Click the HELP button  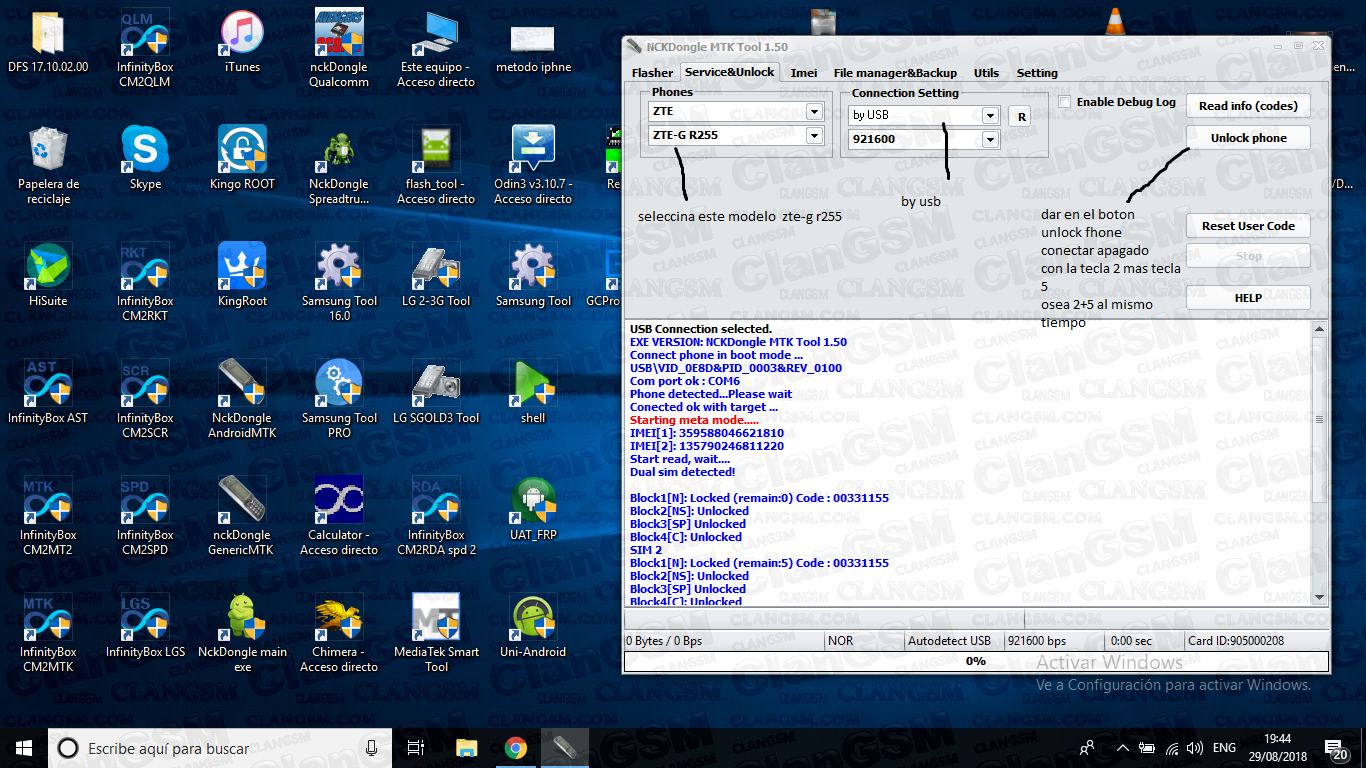(x=1248, y=298)
